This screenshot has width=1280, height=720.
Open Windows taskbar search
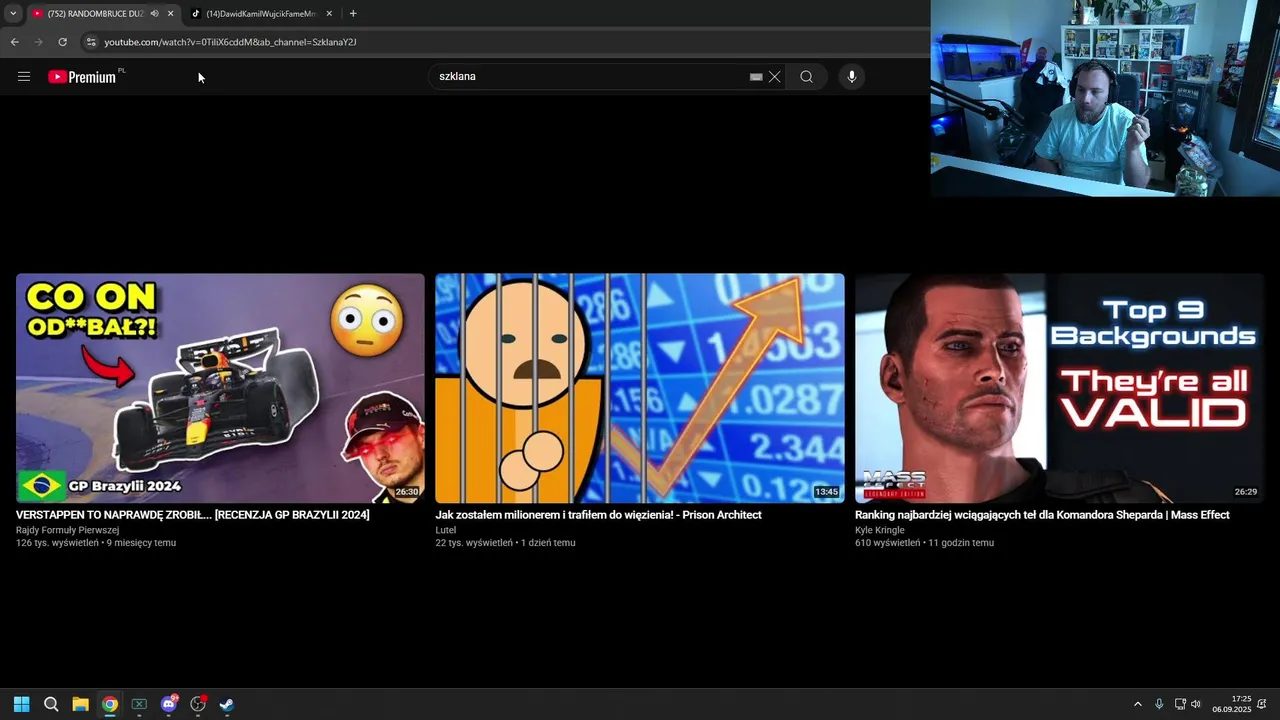coord(51,704)
